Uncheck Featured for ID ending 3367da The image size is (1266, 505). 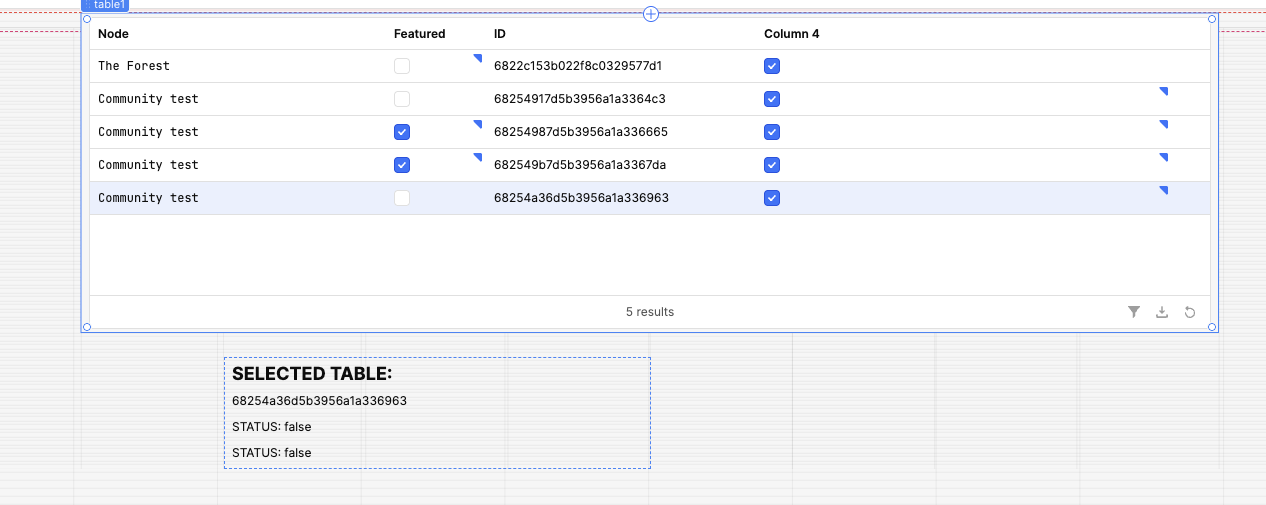tap(402, 165)
